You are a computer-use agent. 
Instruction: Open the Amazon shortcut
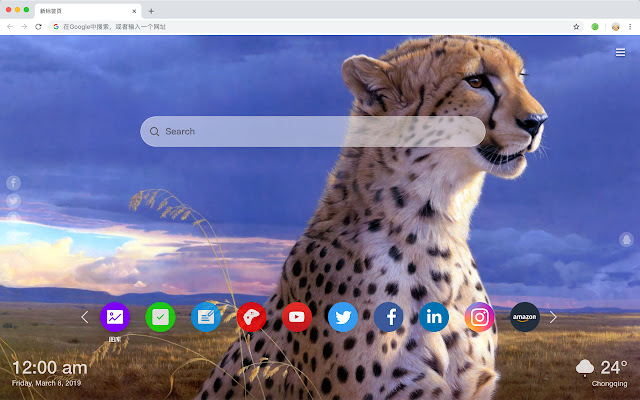click(x=525, y=317)
